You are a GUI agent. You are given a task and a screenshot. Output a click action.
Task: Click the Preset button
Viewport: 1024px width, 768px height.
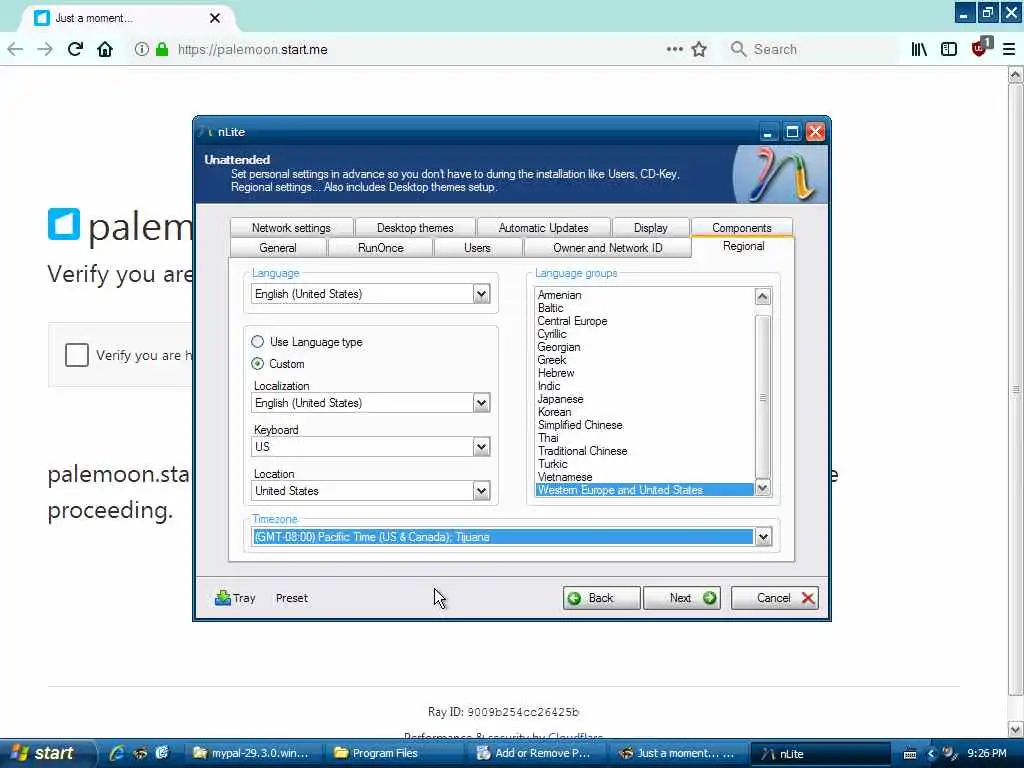point(291,598)
